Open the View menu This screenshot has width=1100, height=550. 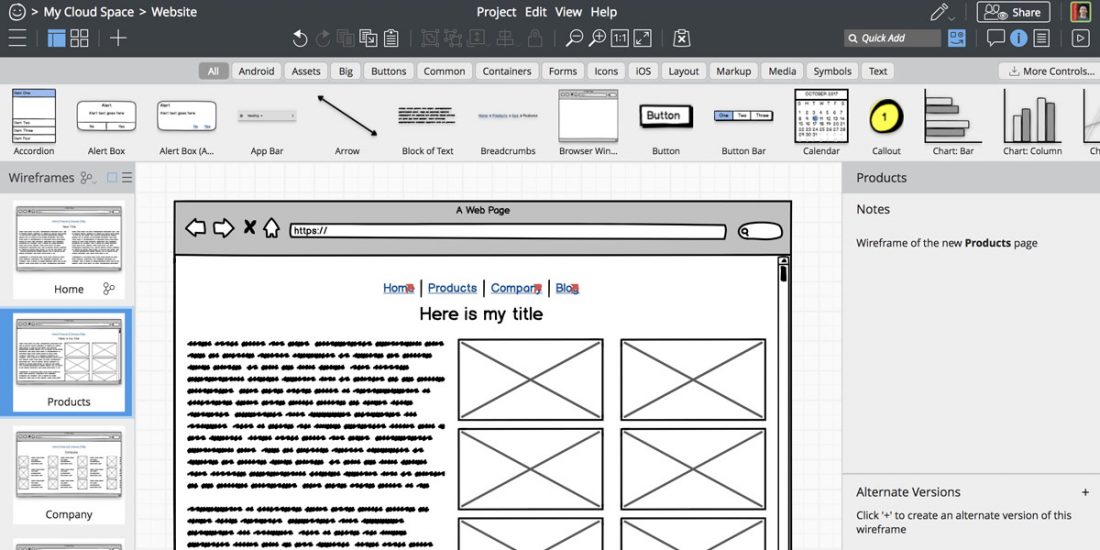point(568,12)
